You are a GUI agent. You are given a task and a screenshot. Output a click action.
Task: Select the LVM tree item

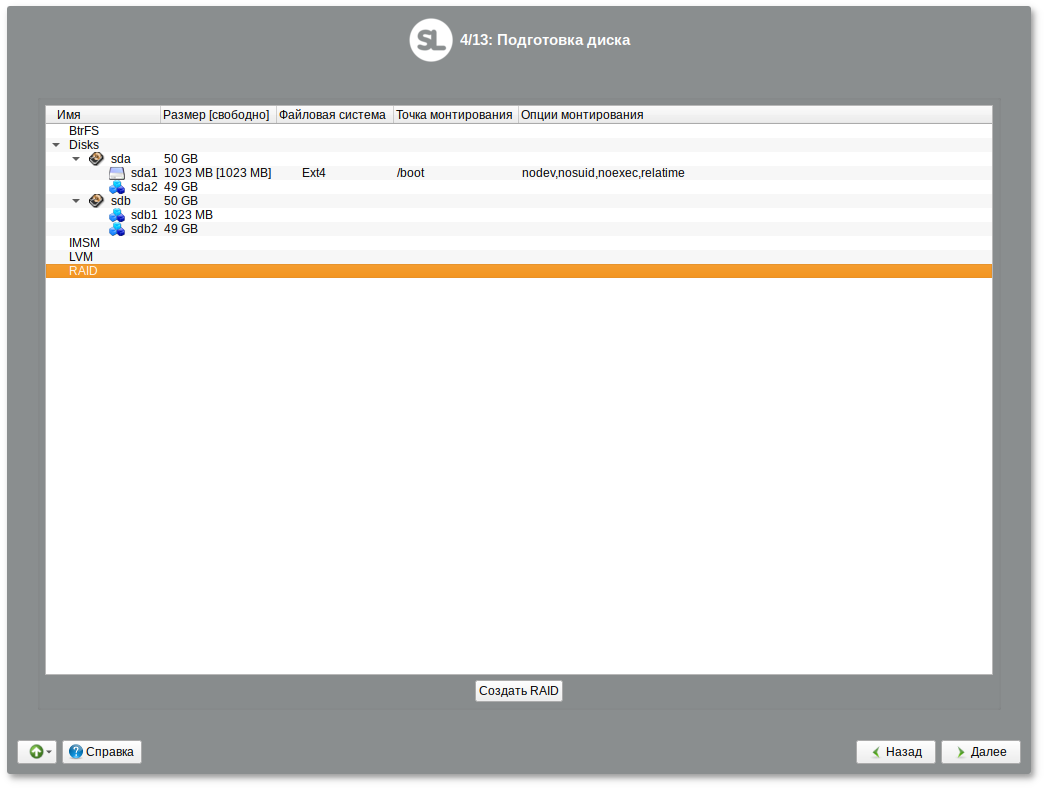[81, 257]
